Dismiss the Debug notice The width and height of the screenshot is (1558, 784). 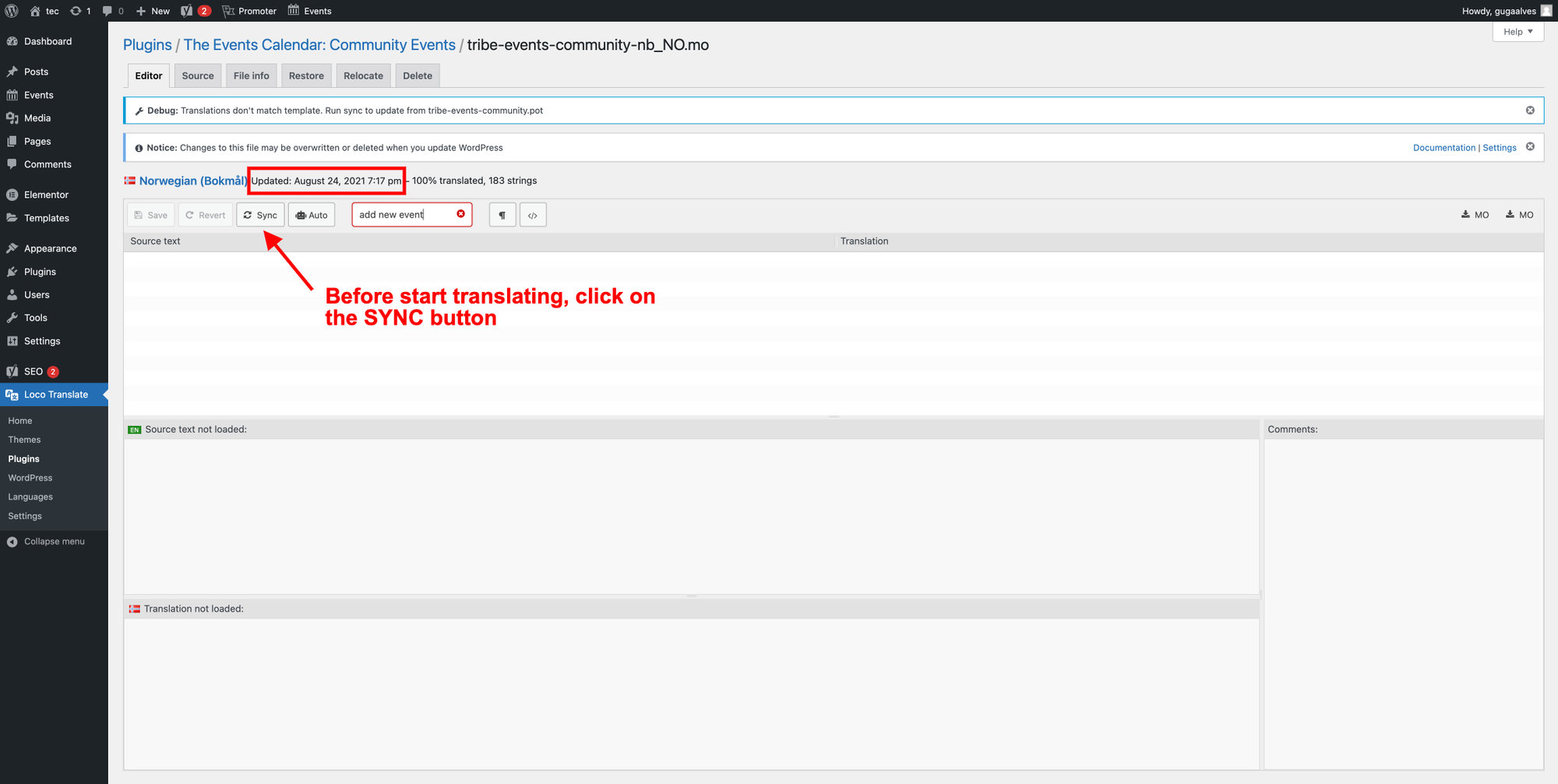(1530, 111)
